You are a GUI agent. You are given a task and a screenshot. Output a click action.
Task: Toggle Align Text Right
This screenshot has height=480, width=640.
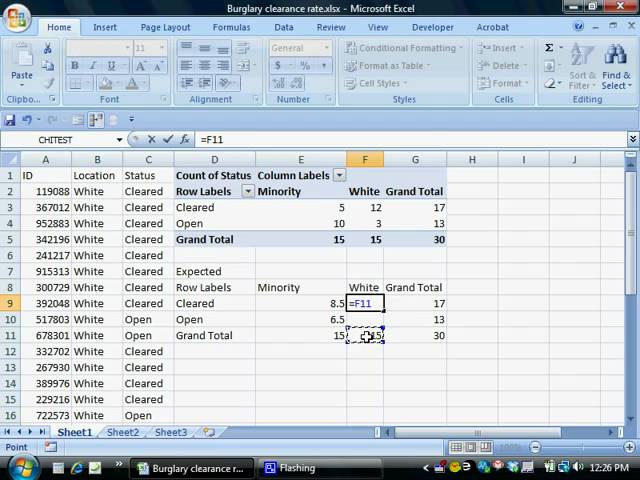tap(223, 66)
